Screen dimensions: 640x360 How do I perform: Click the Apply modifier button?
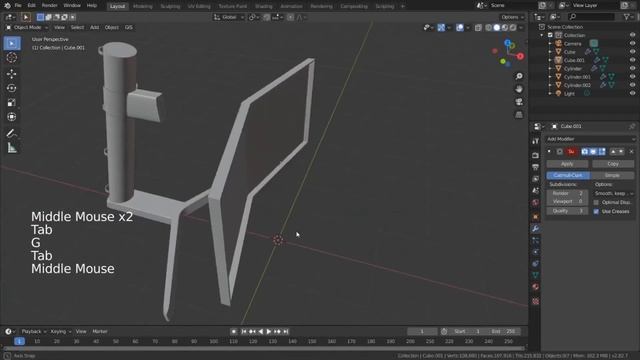point(567,164)
